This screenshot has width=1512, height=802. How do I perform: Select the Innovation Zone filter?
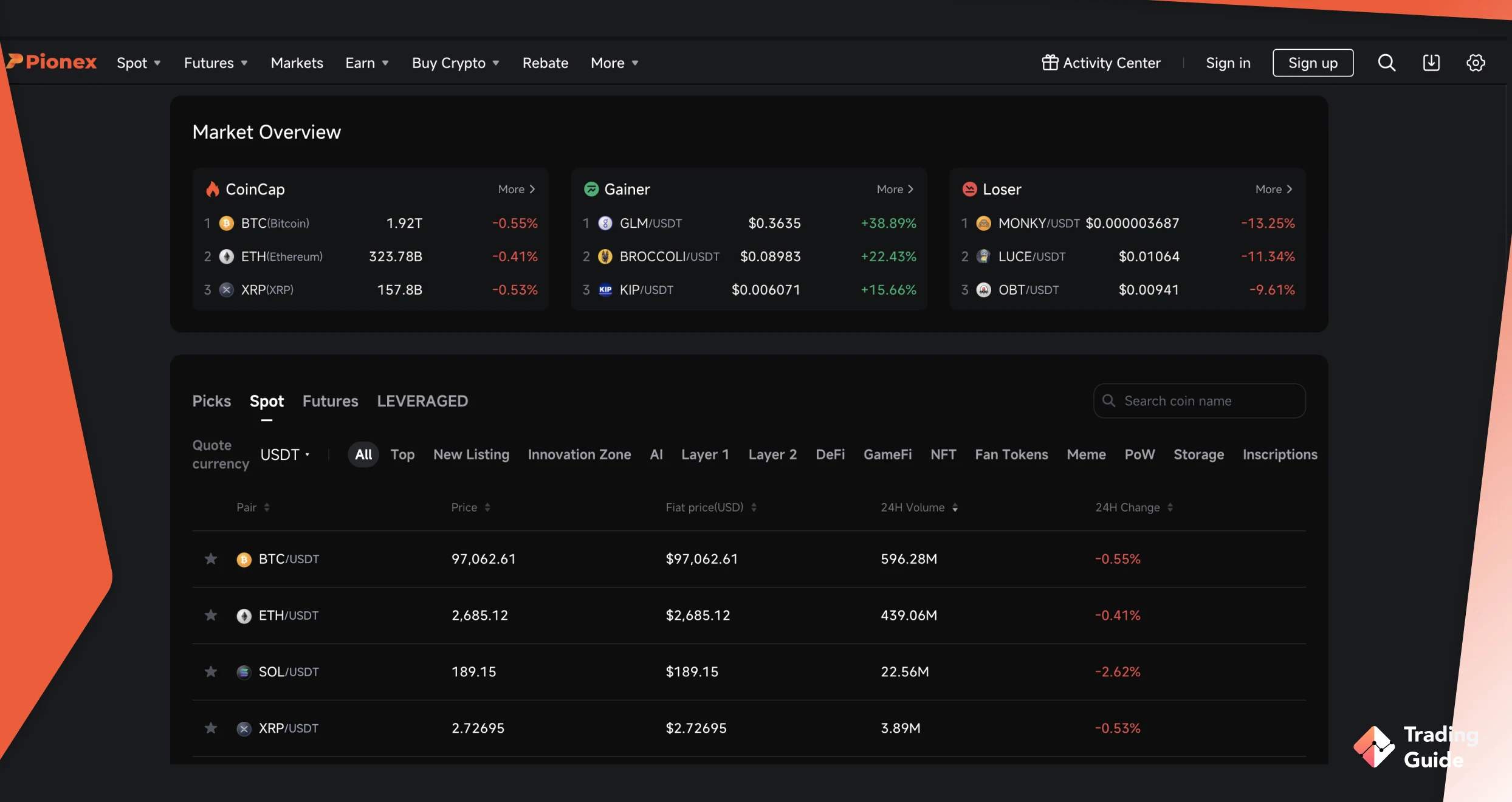click(x=579, y=454)
